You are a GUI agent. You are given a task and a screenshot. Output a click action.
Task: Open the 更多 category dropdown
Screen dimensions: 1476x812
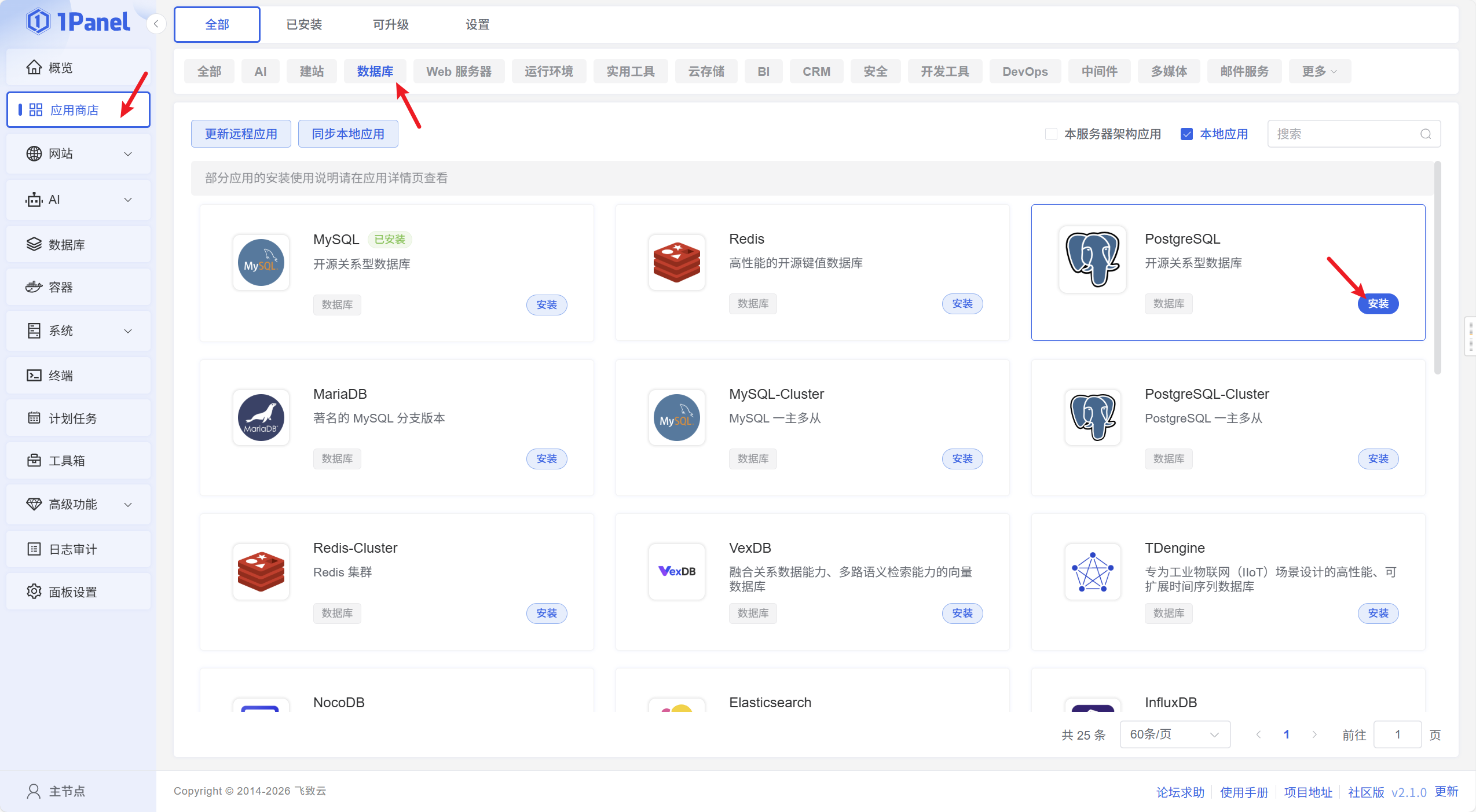click(1319, 71)
